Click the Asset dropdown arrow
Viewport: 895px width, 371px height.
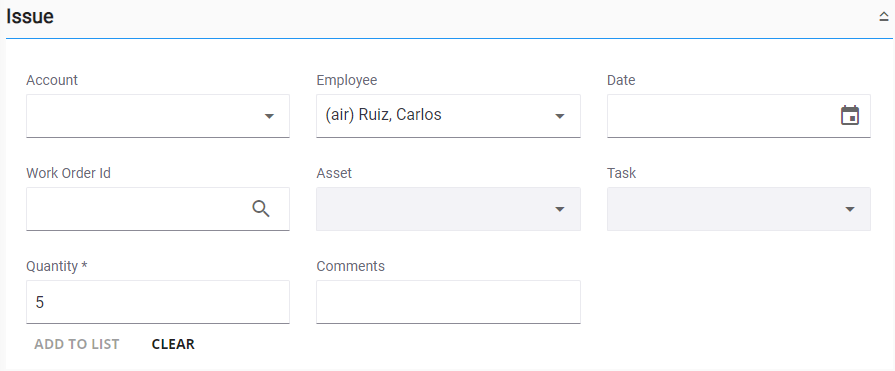point(560,209)
